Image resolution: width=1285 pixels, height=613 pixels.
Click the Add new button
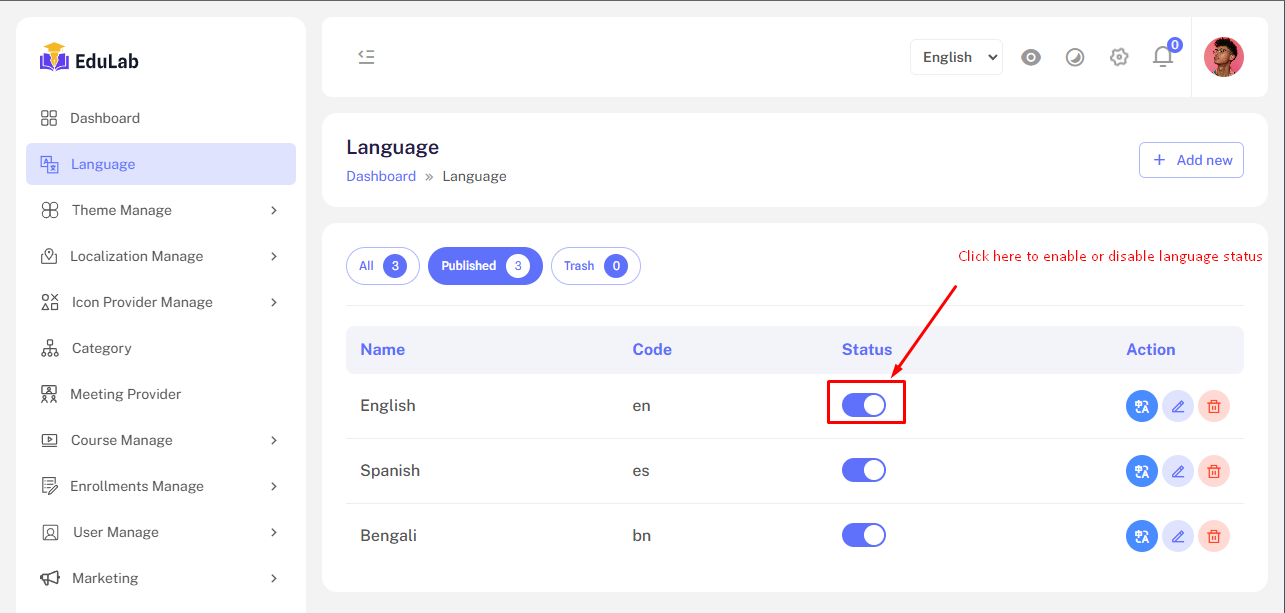point(1191,160)
